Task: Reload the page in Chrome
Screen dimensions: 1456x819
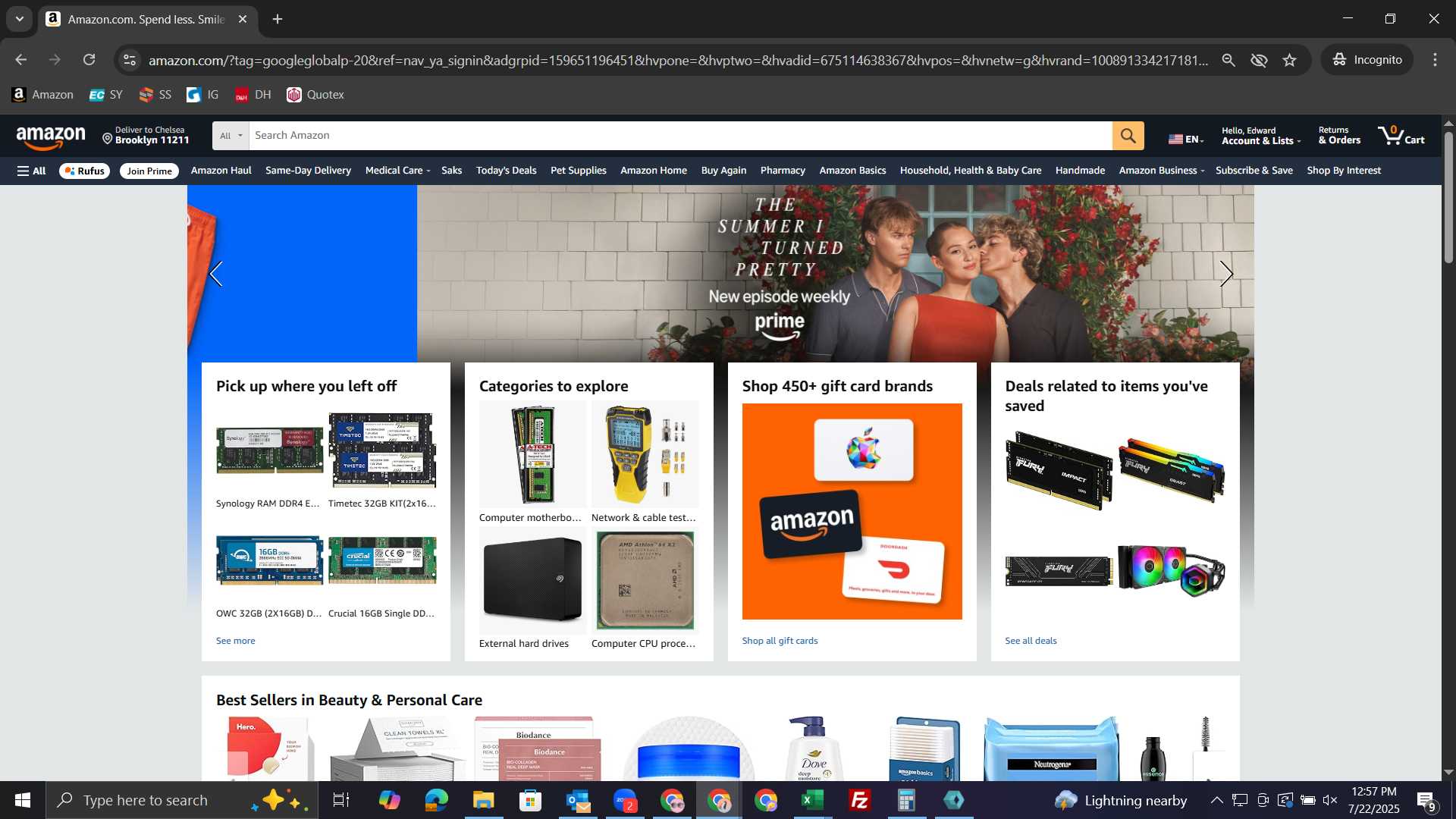Action: click(89, 60)
